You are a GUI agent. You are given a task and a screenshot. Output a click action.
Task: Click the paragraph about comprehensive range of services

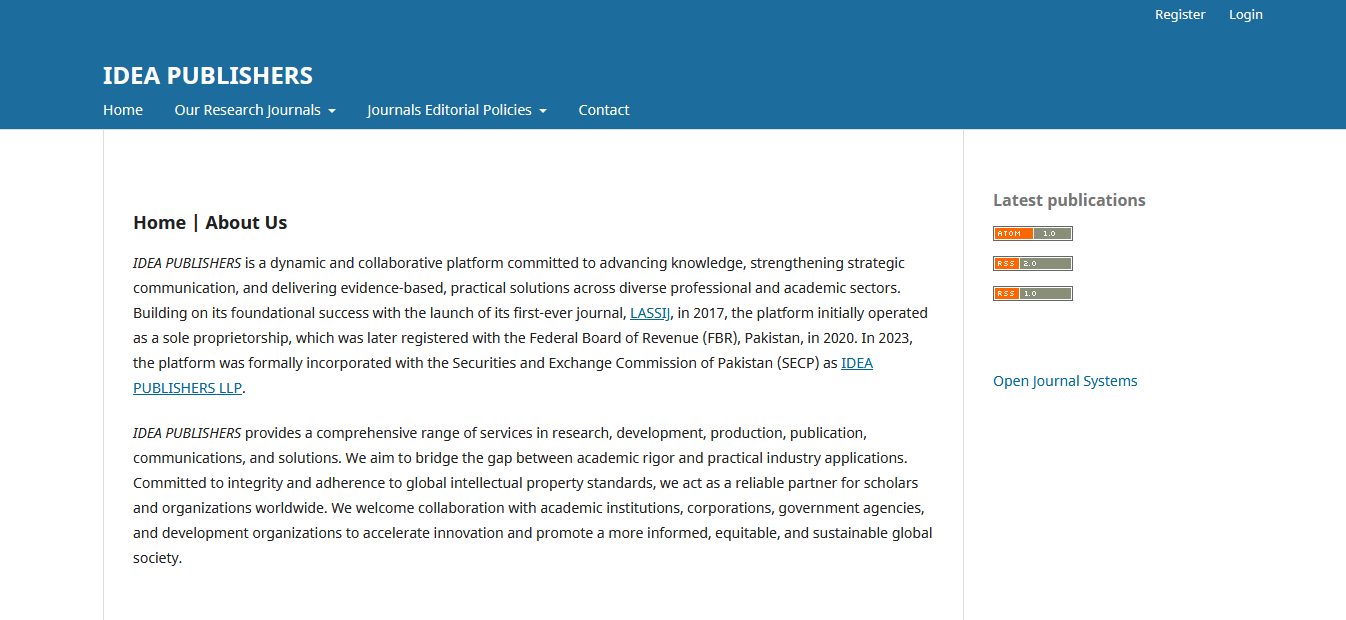533,495
